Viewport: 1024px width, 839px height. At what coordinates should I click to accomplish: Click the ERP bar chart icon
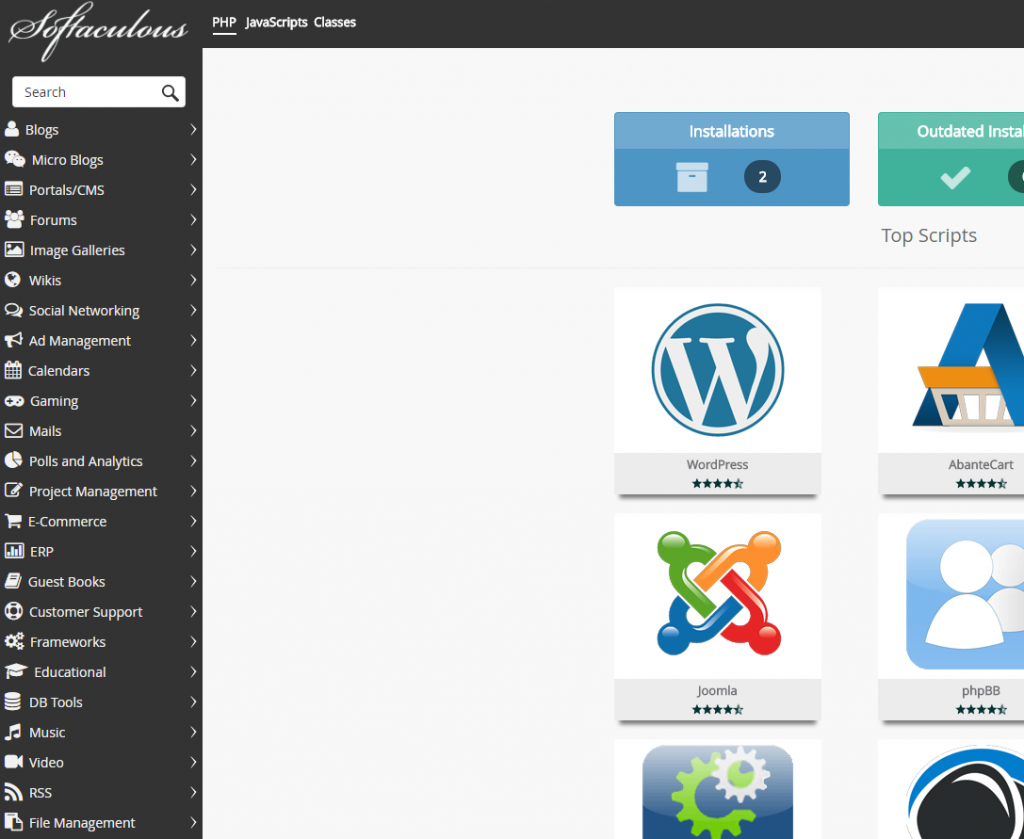coord(14,550)
